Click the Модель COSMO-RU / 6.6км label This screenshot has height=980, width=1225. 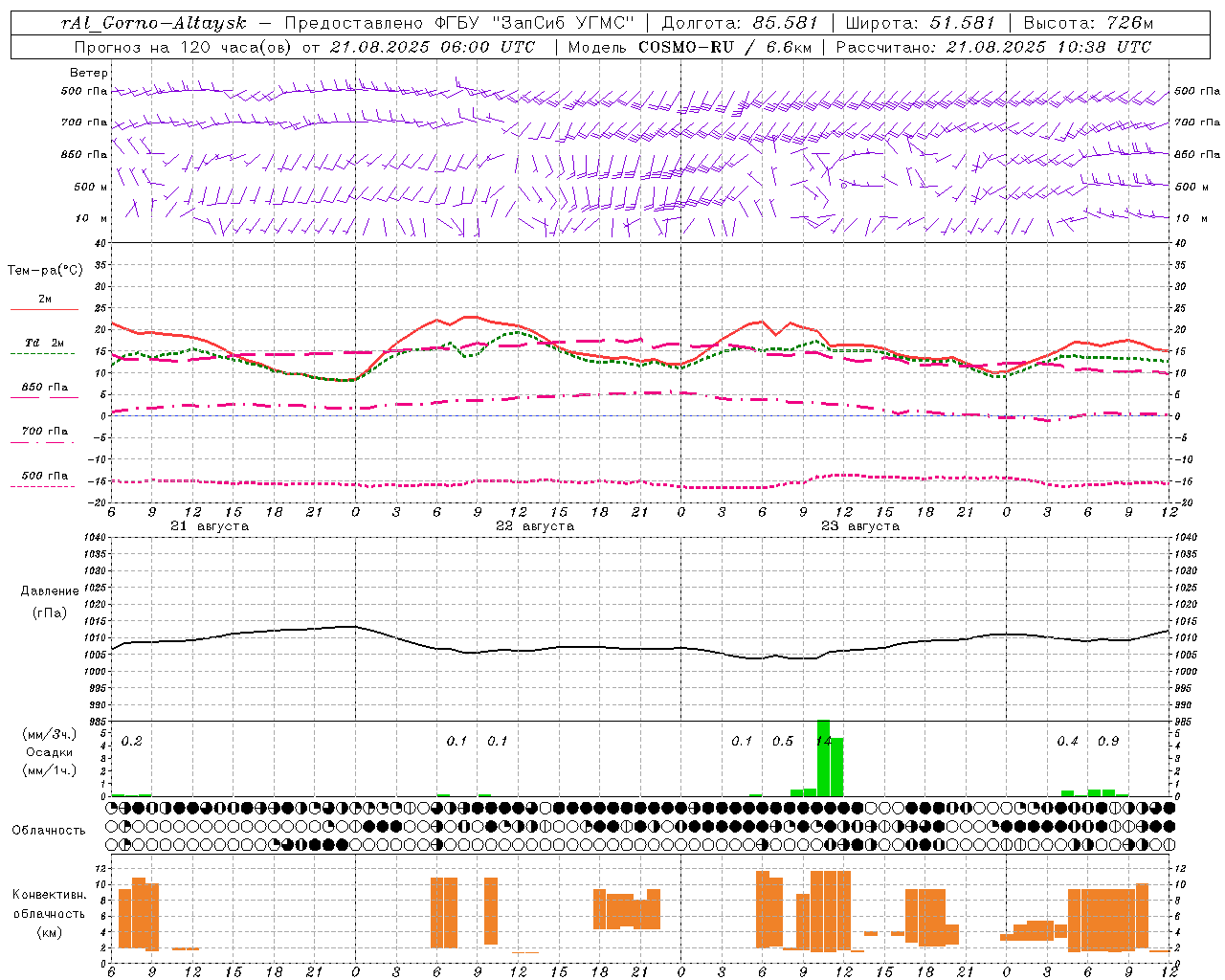pyautogui.click(x=690, y=47)
